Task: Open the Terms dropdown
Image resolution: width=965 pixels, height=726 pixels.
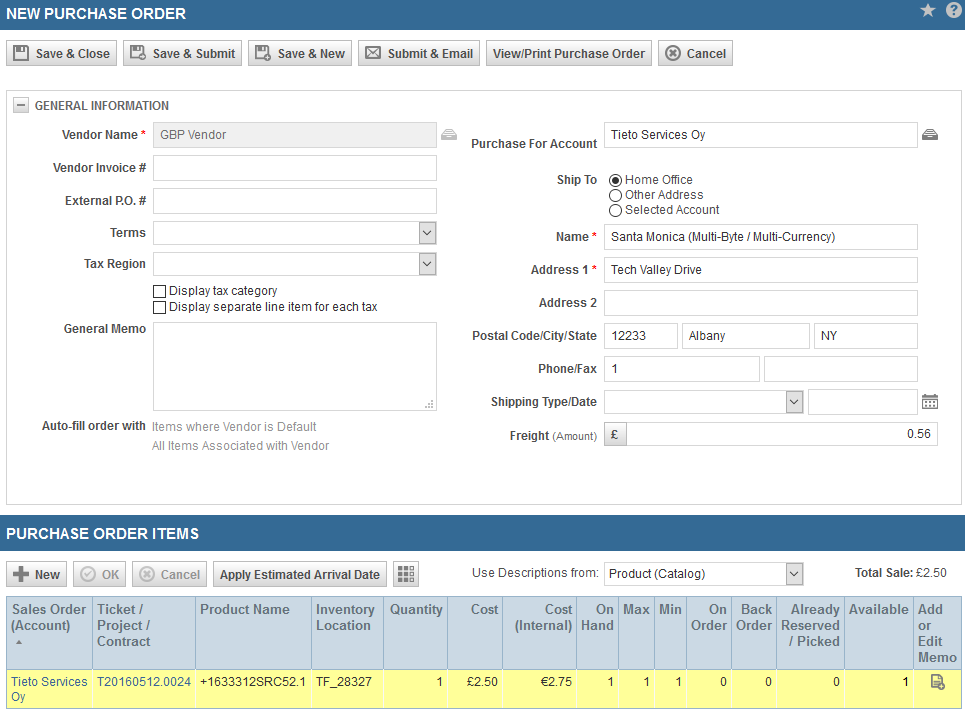Action: (x=427, y=233)
